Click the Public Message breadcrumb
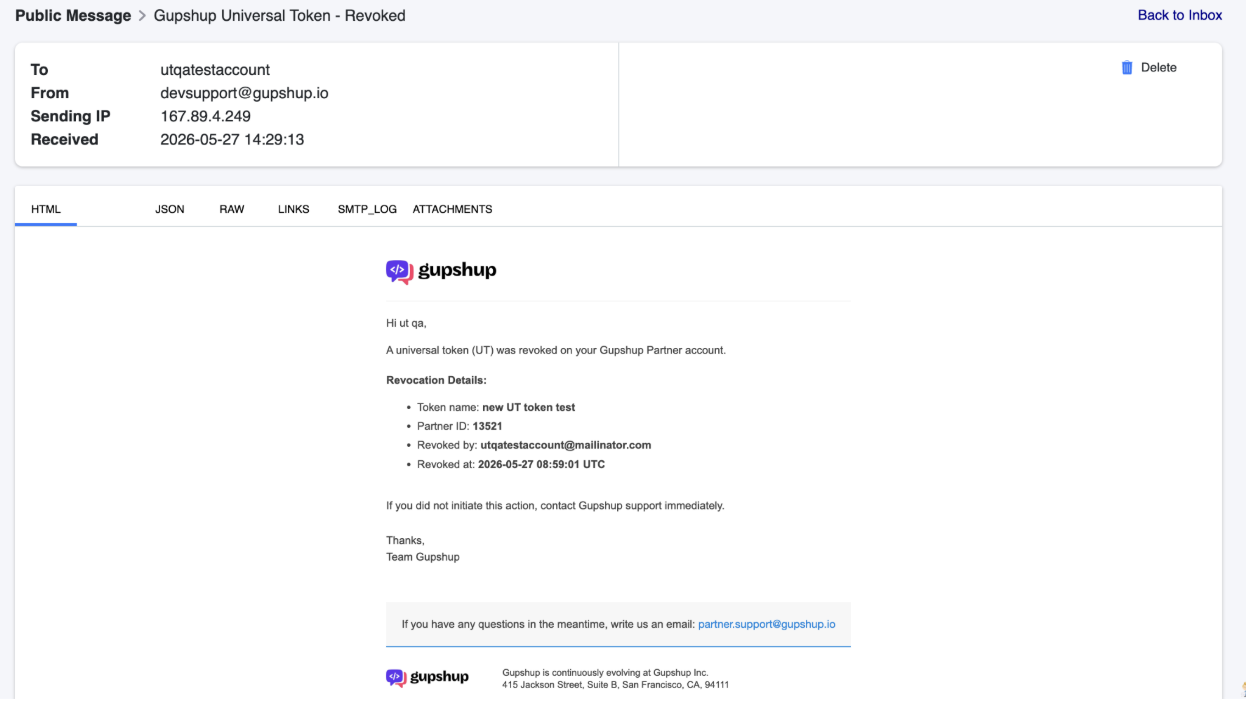This screenshot has width=1246, height=708. pyautogui.click(x=73, y=16)
